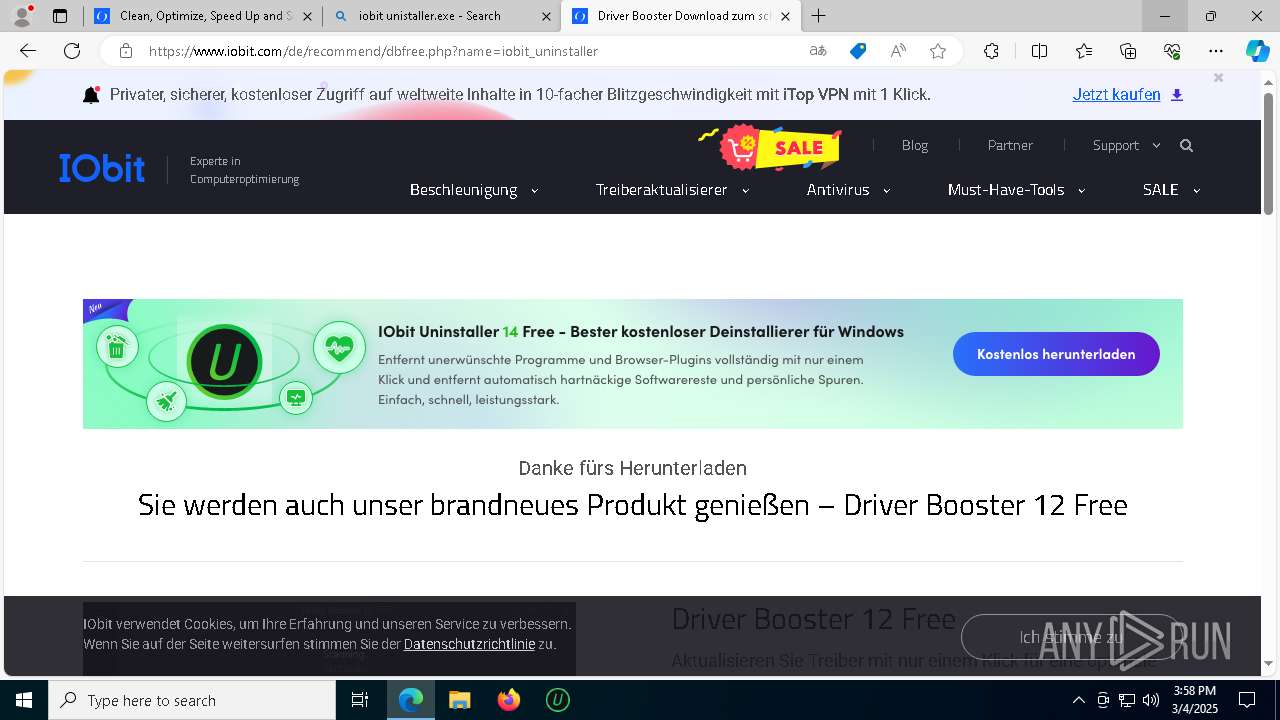Toggle split screen view icon

point(1039,51)
